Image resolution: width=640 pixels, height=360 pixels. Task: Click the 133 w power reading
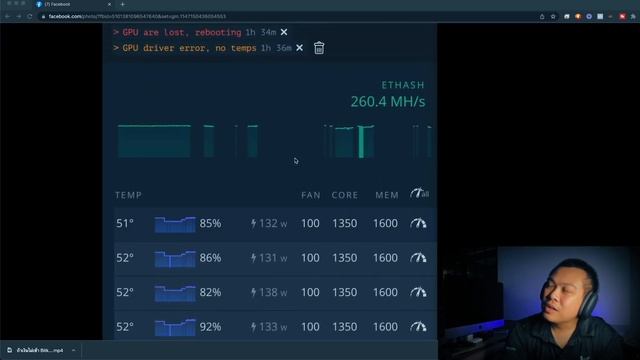269,327
